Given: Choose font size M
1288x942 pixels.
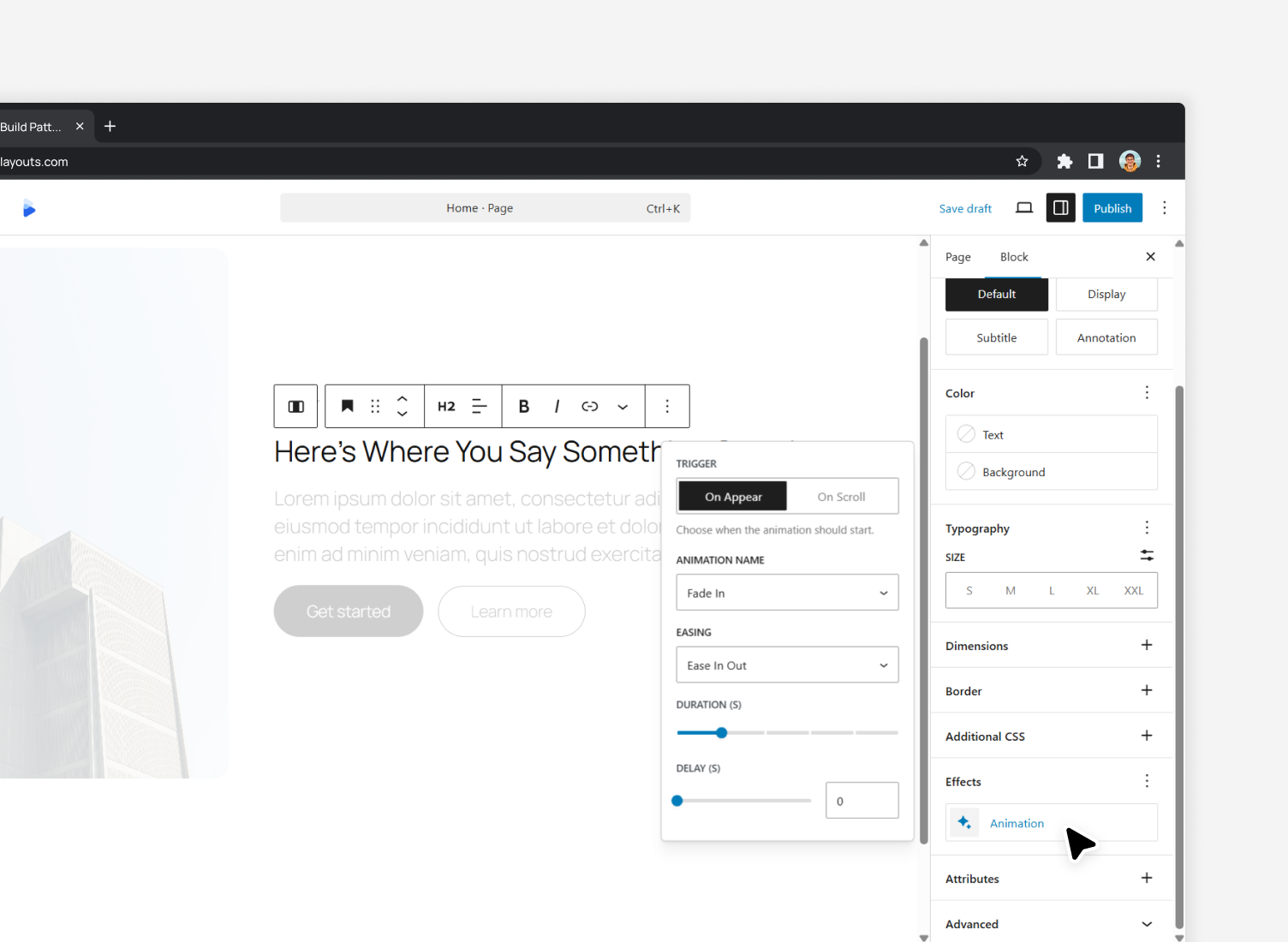Looking at the screenshot, I should click(1011, 591).
